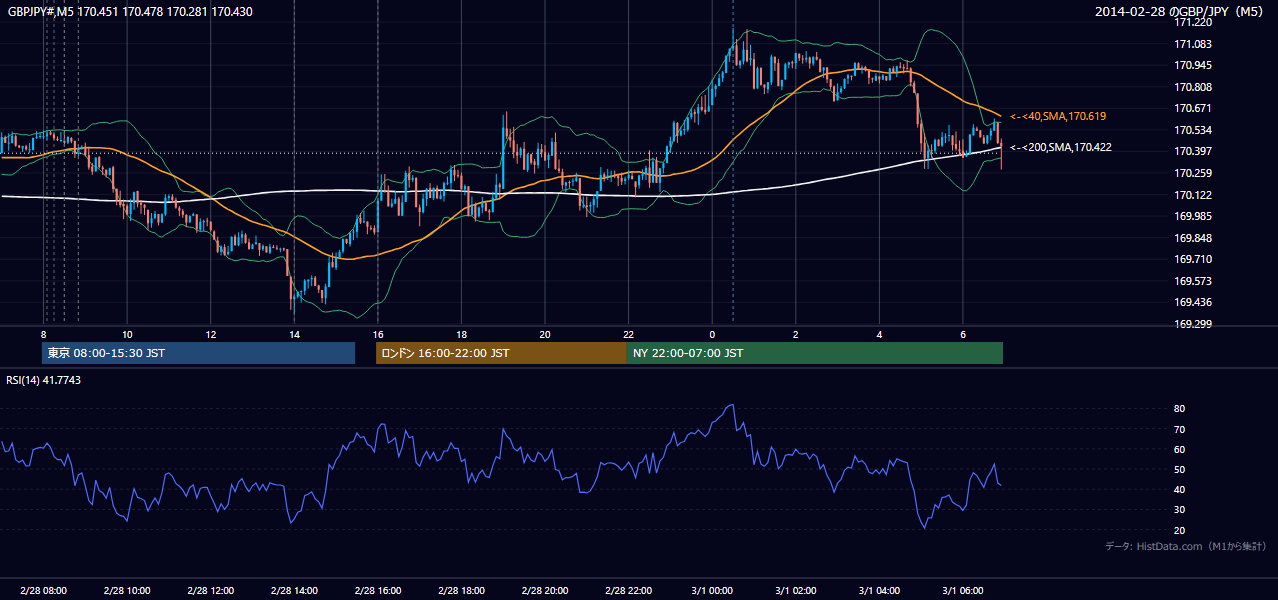
Task: Select the 東京 08:00-15:30 JST session bar
Action: pyautogui.click(x=198, y=353)
